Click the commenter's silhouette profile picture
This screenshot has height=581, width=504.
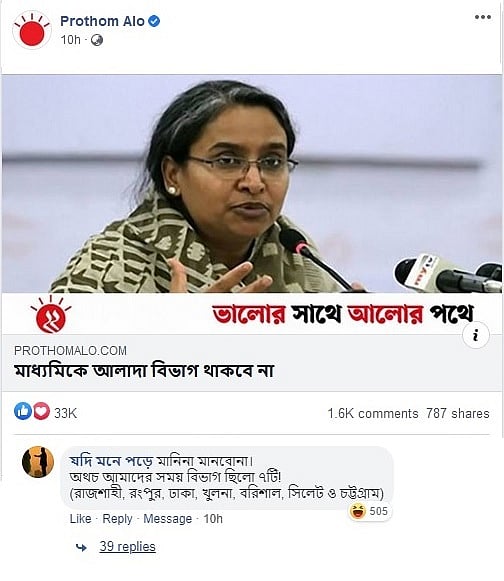pyautogui.click(x=38, y=462)
